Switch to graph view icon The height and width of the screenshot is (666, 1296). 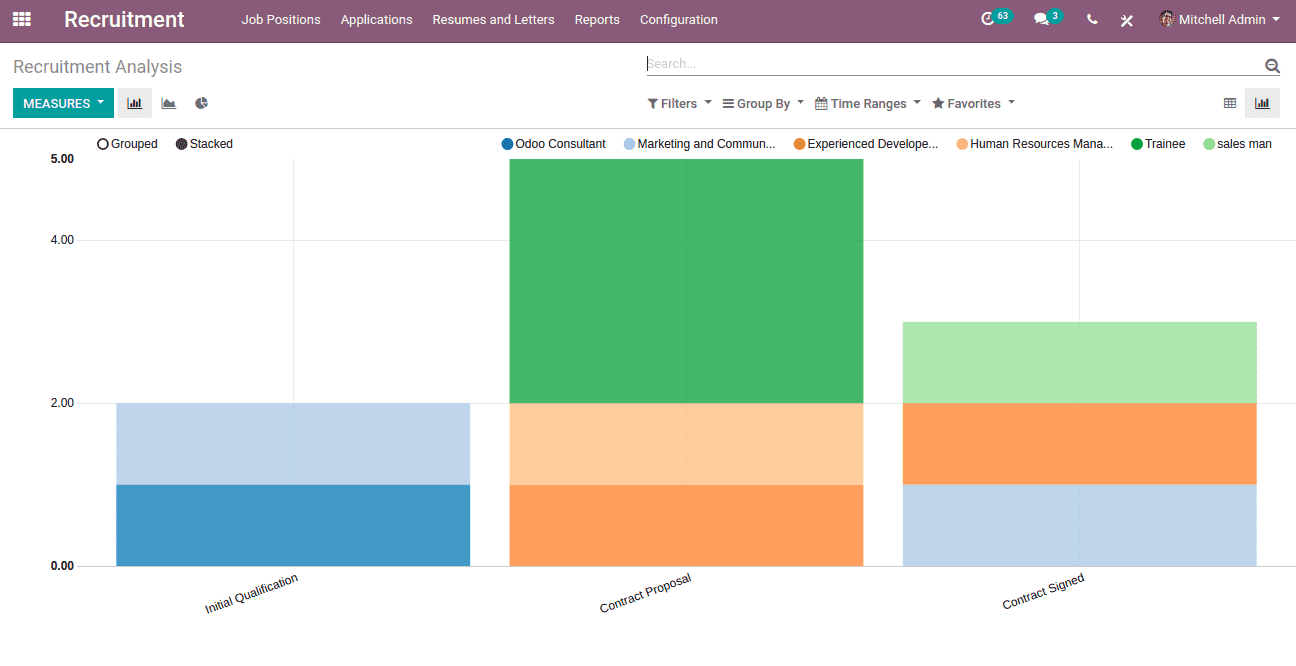coord(1262,103)
